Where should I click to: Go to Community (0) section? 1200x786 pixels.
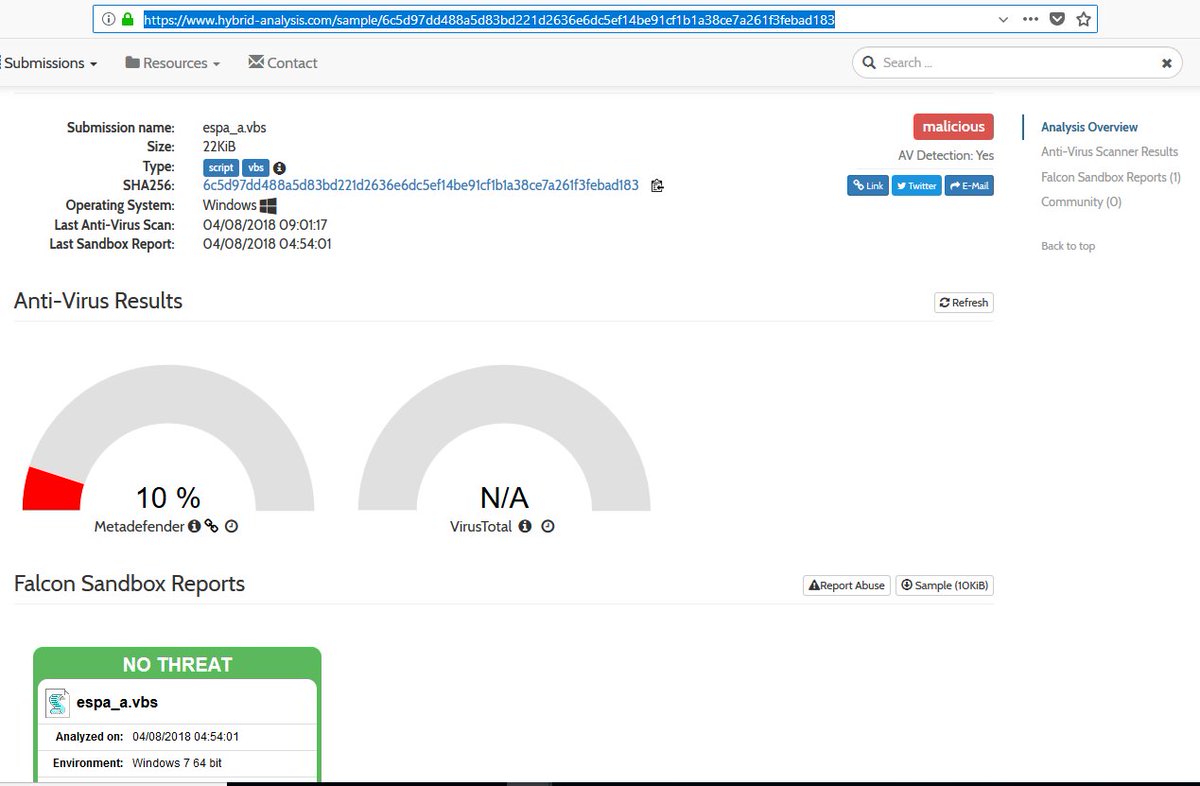coord(1081,202)
